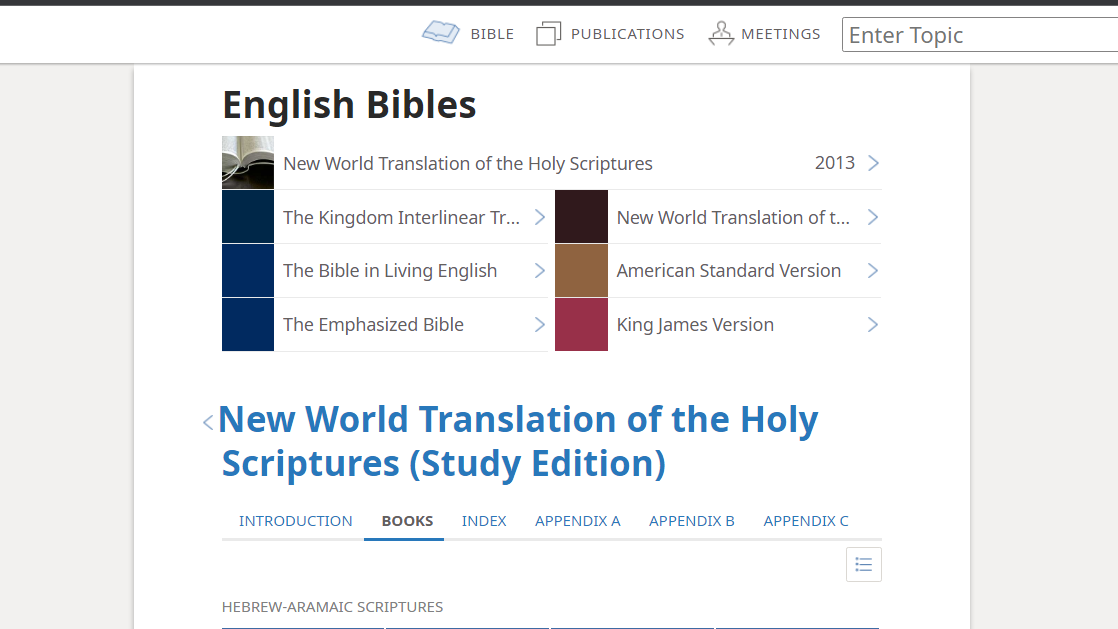Click the English Bibles heading
This screenshot has width=1118, height=629.
click(x=349, y=104)
